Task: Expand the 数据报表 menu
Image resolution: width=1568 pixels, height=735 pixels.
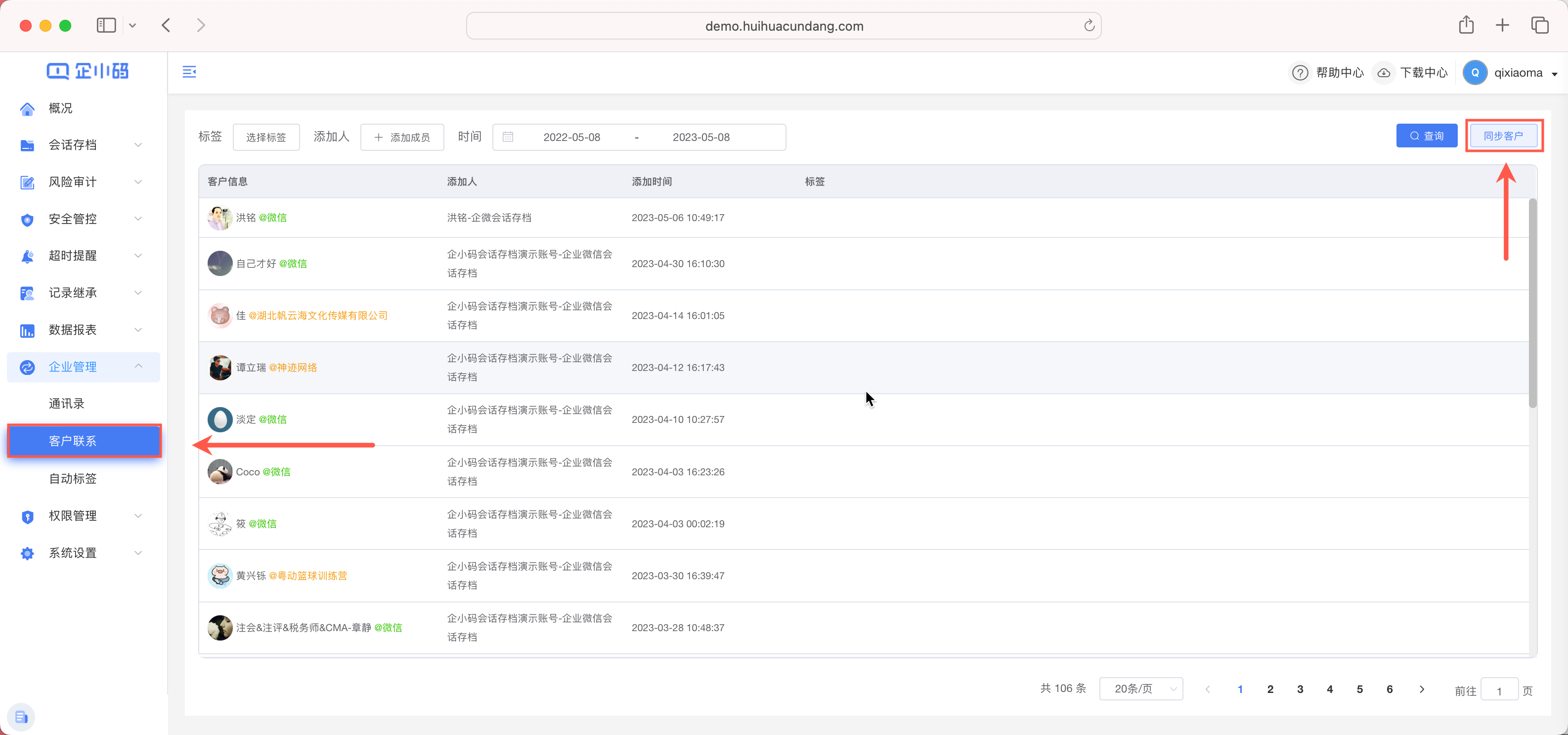Action: tap(138, 330)
